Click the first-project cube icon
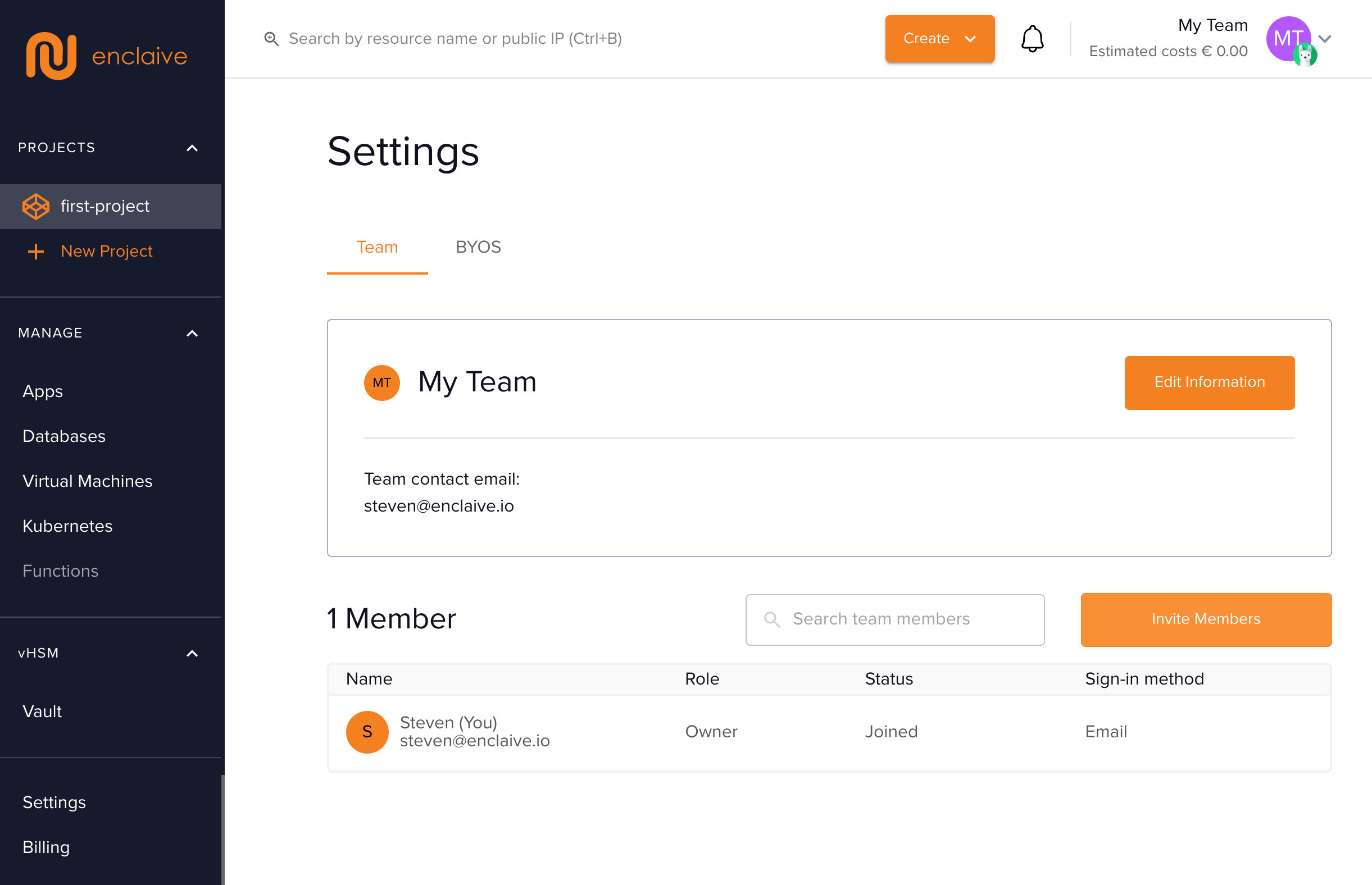 35,206
